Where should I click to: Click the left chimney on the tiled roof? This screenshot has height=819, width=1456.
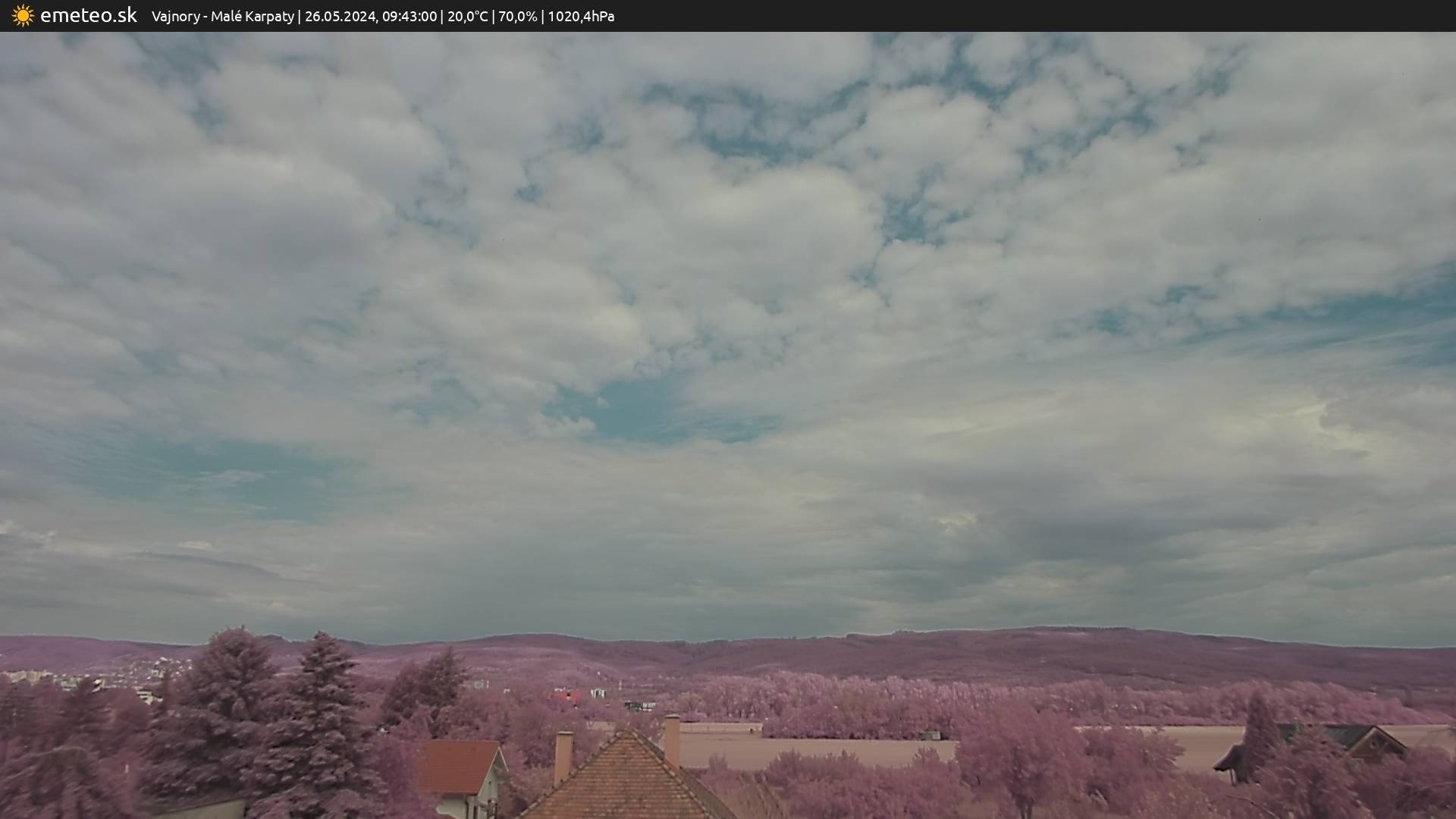coord(563,756)
